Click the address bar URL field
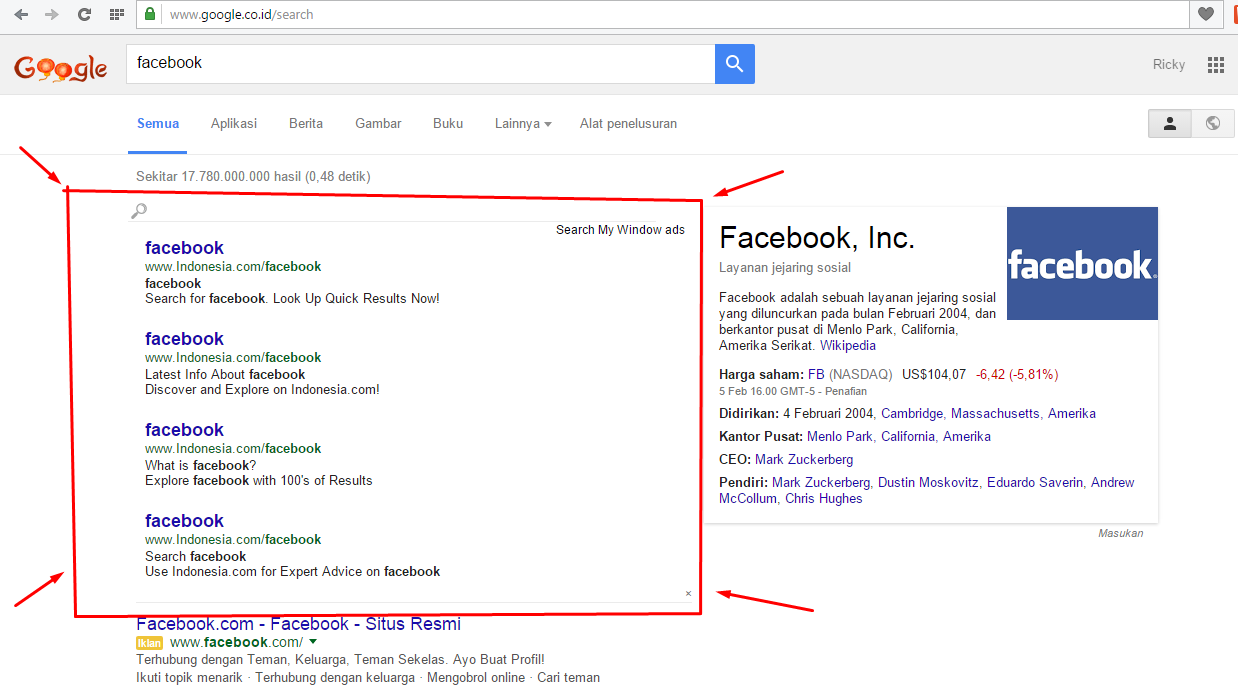1238x689 pixels. tap(660, 14)
